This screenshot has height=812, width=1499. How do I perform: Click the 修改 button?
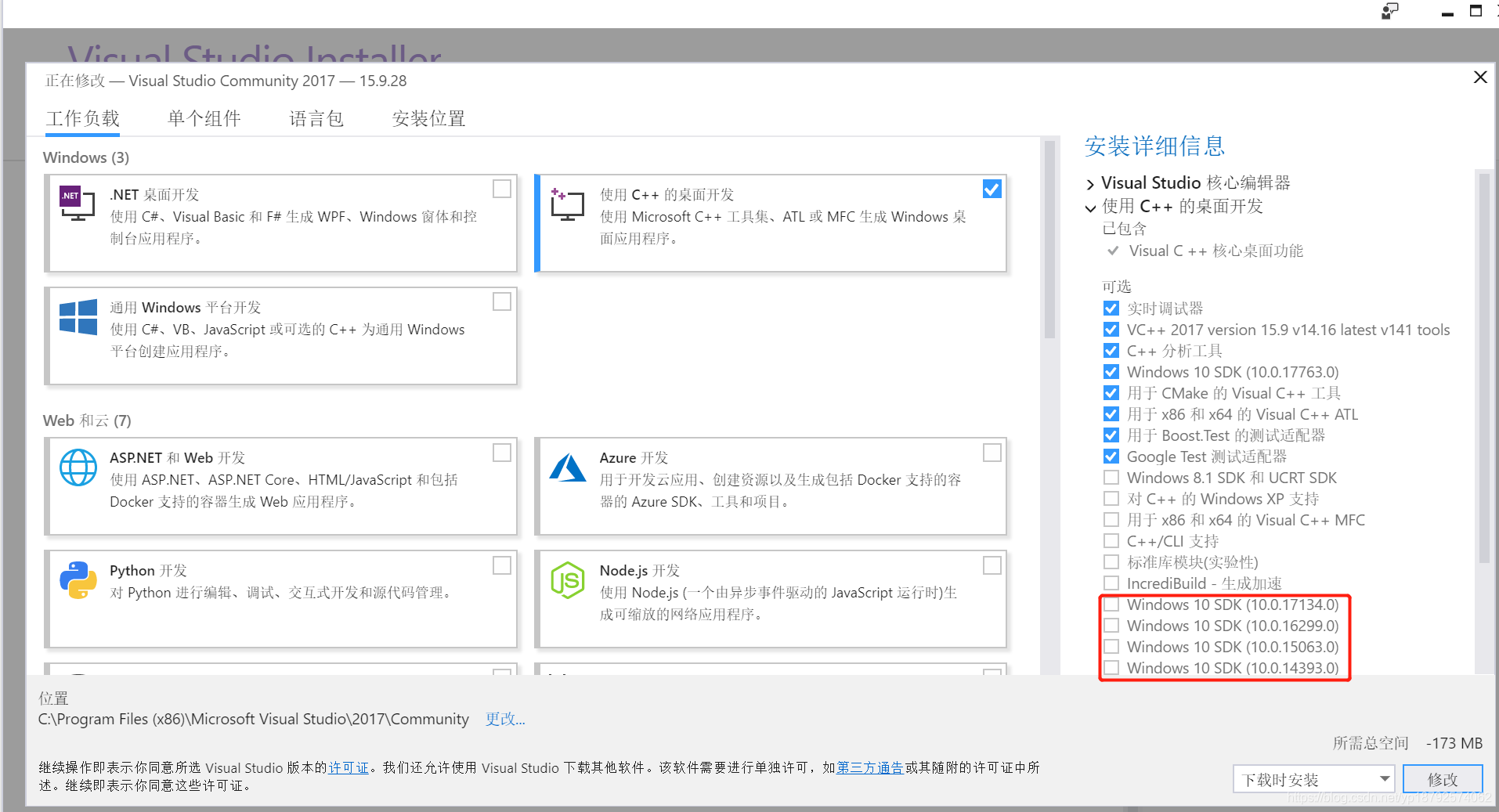coord(1443,779)
